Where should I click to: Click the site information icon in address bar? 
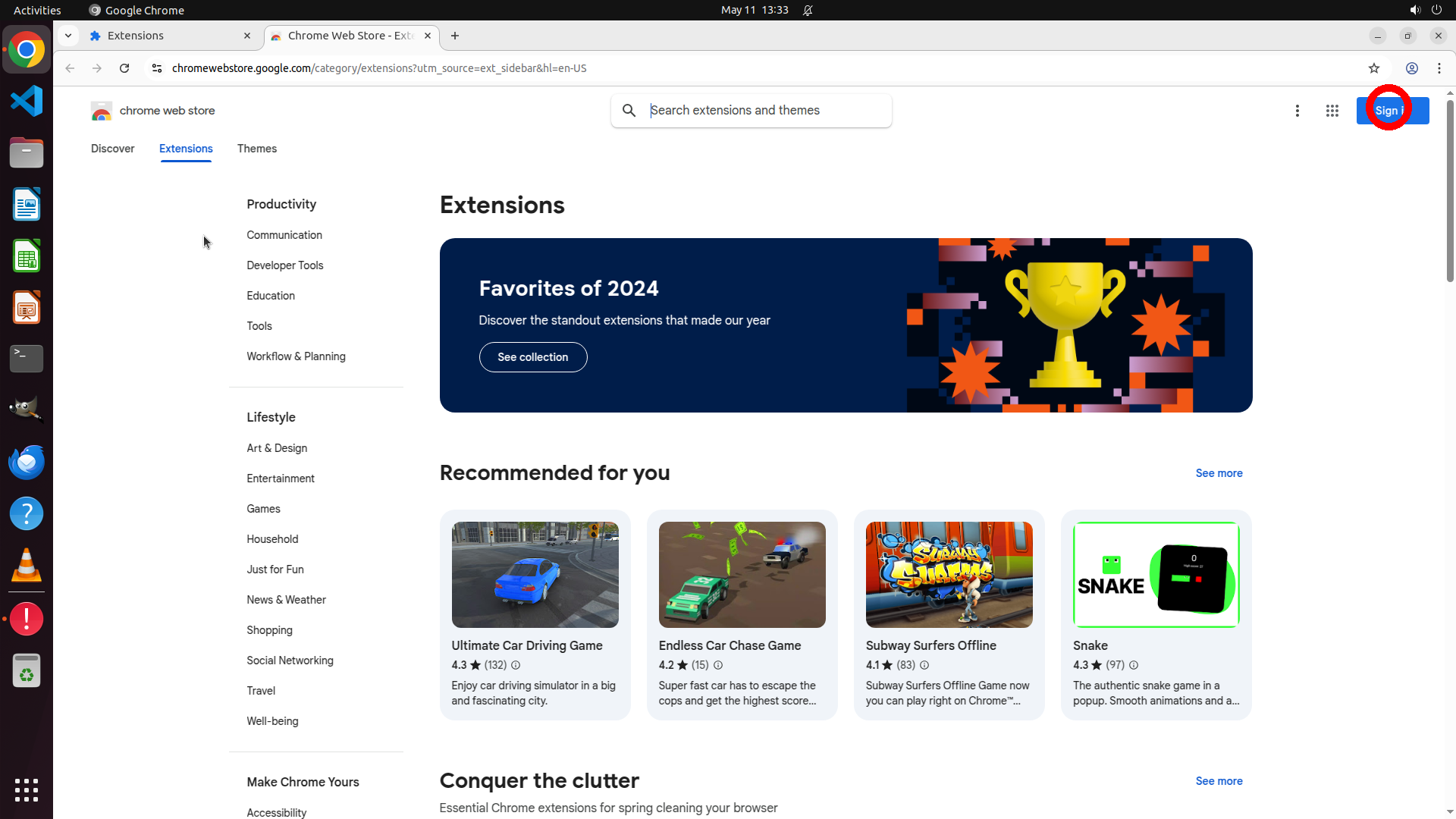pyautogui.click(x=157, y=68)
